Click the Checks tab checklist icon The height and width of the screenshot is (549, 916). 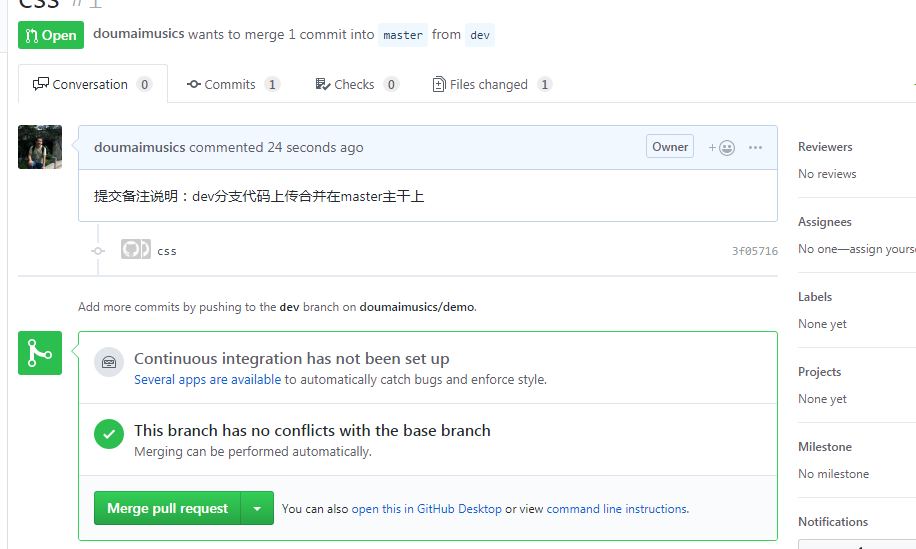(323, 84)
